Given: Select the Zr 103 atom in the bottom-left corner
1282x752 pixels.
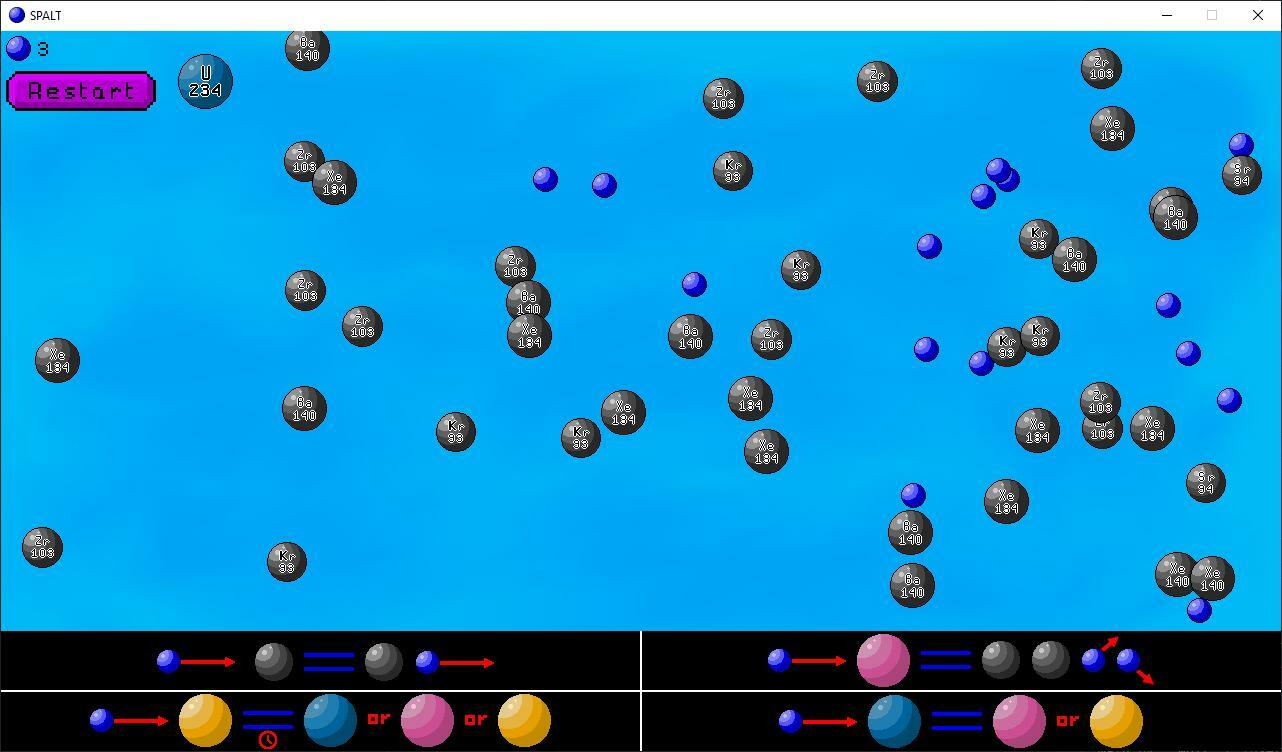Looking at the screenshot, I should coord(42,547).
